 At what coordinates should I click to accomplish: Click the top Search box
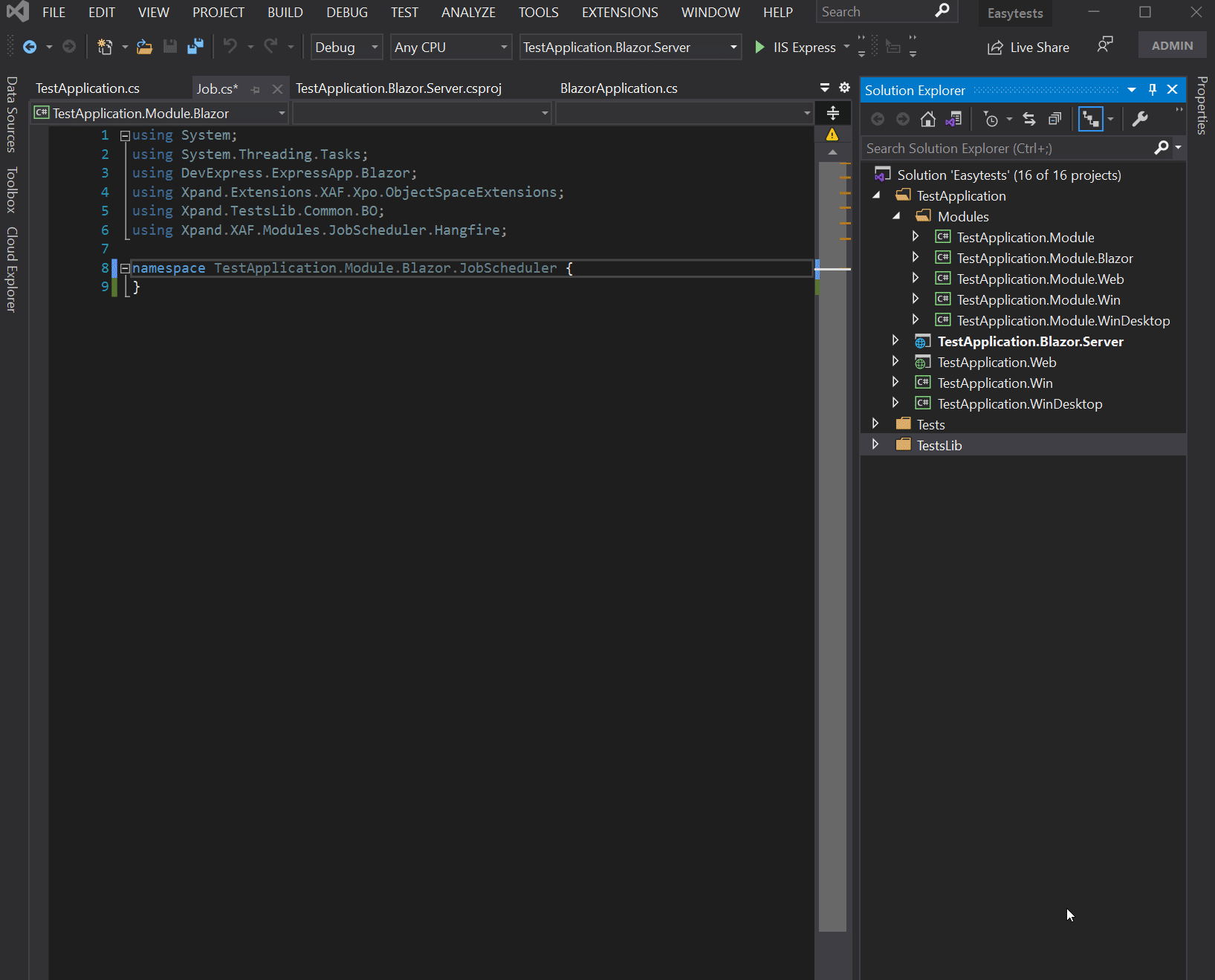(x=886, y=12)
